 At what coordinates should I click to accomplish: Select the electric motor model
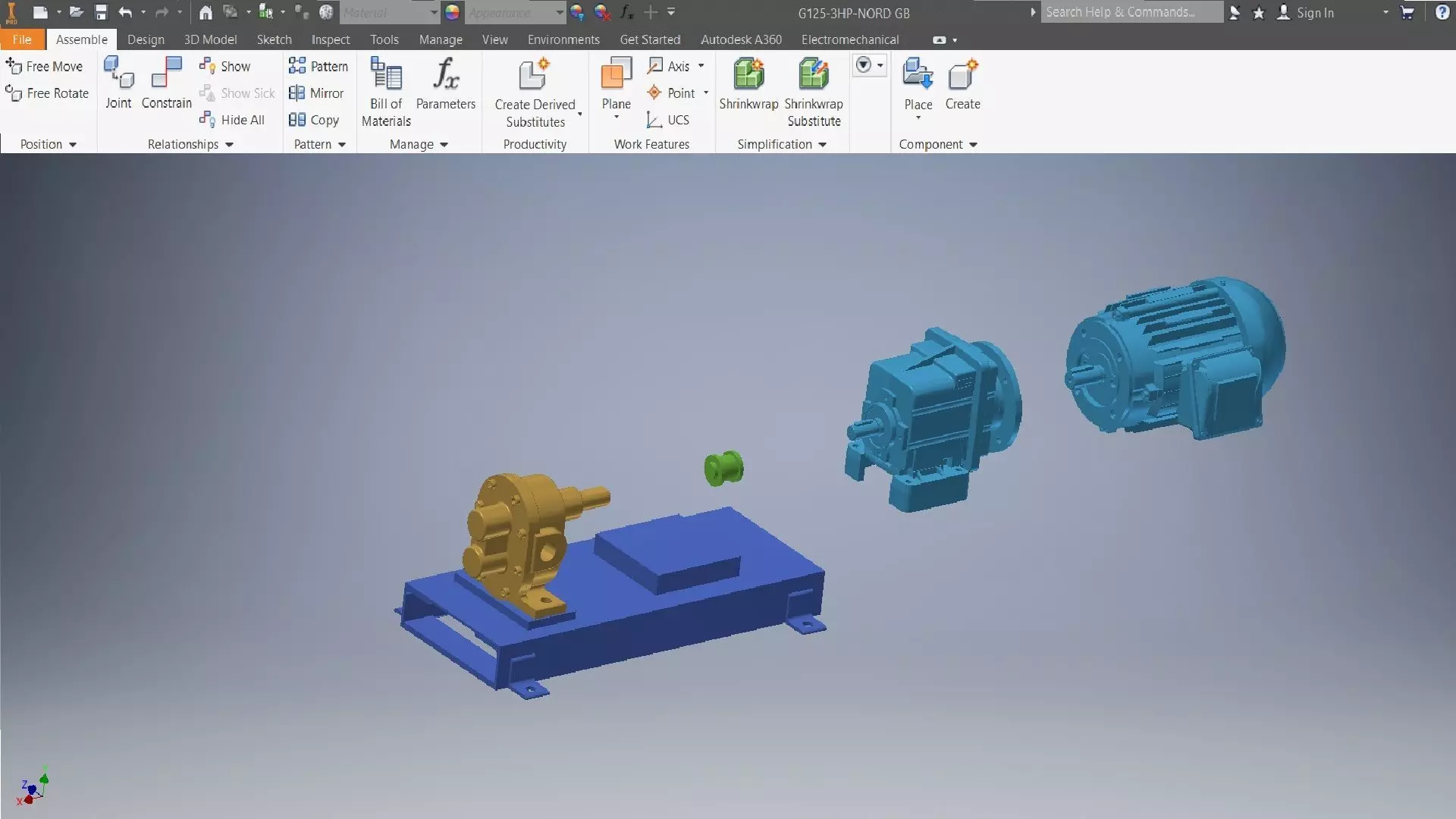pos(1174,356)
